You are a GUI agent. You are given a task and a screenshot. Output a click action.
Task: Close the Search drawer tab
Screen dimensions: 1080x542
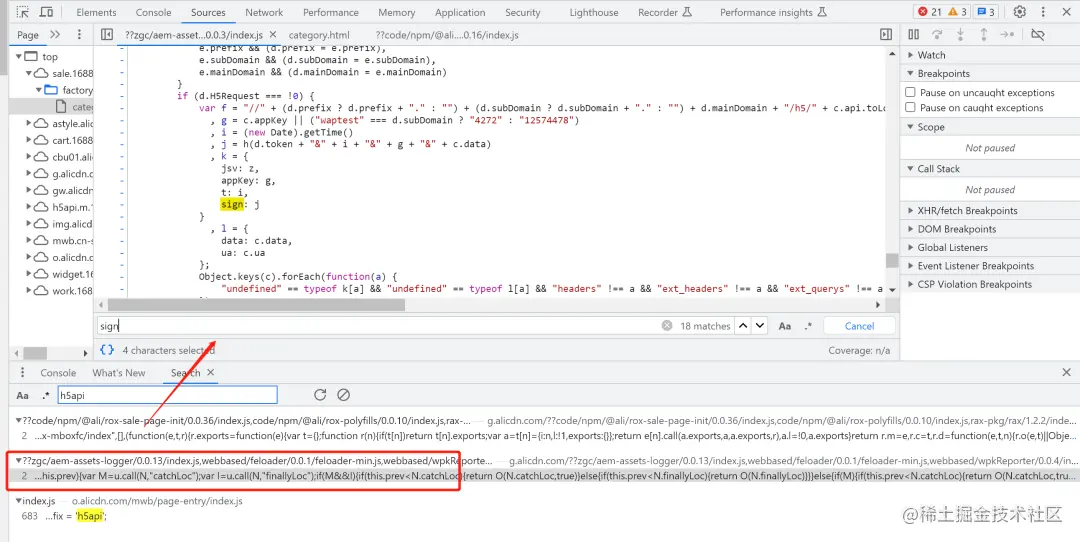click(x=211, y=373)
